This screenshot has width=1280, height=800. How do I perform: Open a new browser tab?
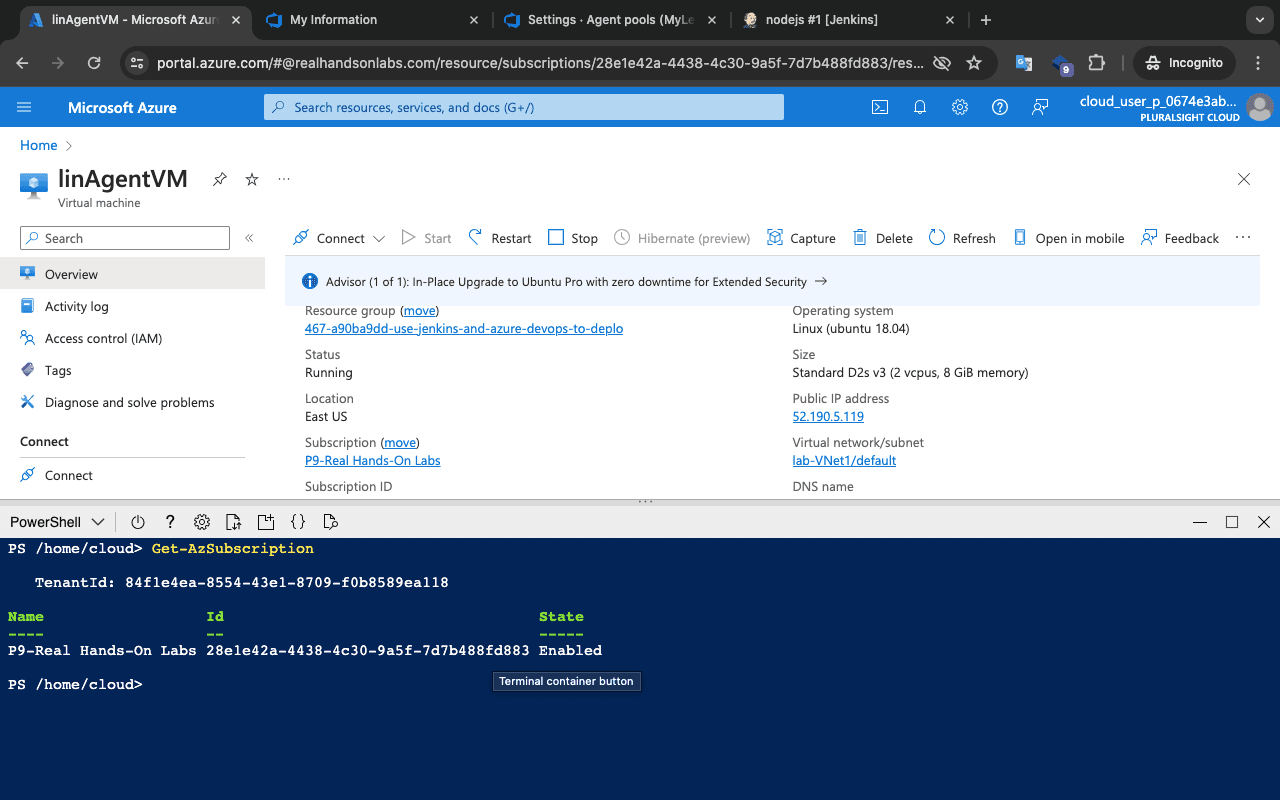point(986,20)
